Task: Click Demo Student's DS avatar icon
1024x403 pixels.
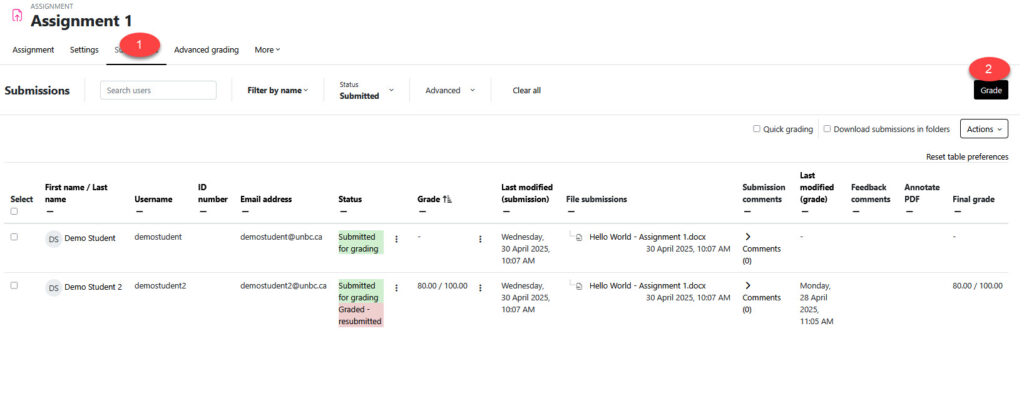Action: (x=53, y=238)
